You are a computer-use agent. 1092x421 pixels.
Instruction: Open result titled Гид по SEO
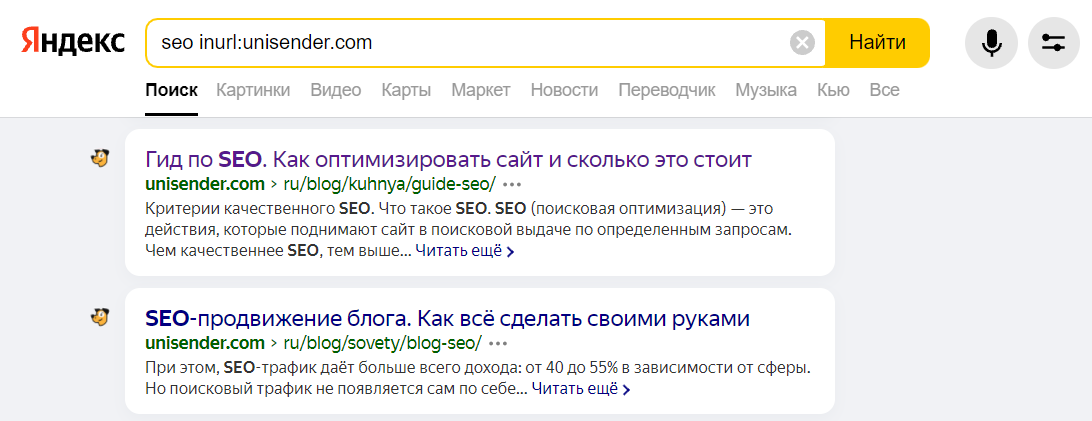[448, 160]
